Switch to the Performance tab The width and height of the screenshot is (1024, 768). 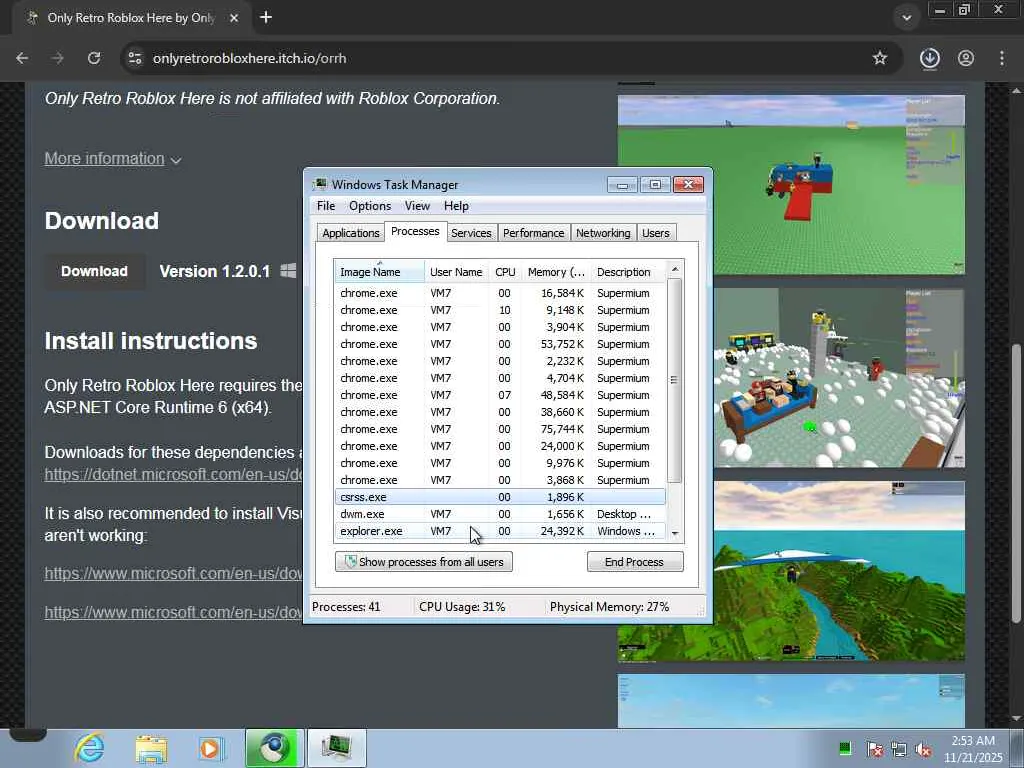coord(534,233)
